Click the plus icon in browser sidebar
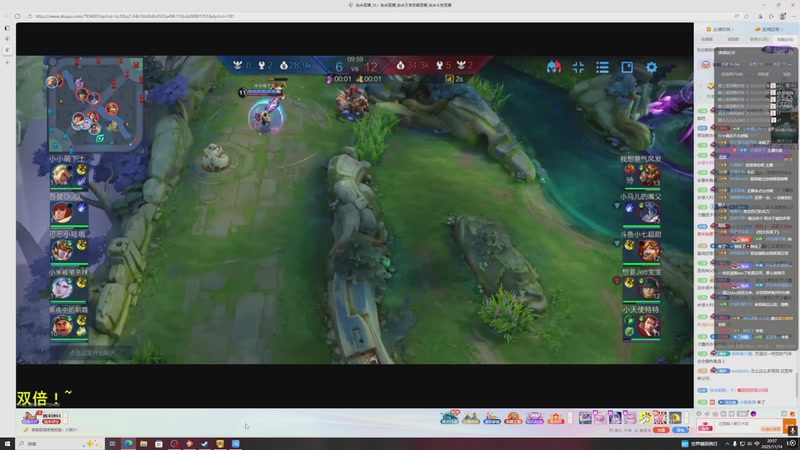This screenshot has width=800, height=450. 7,62
